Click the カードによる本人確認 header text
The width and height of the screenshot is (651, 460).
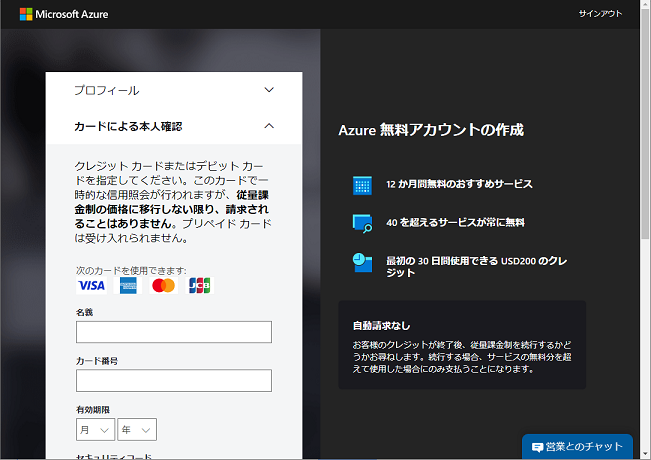128,126
